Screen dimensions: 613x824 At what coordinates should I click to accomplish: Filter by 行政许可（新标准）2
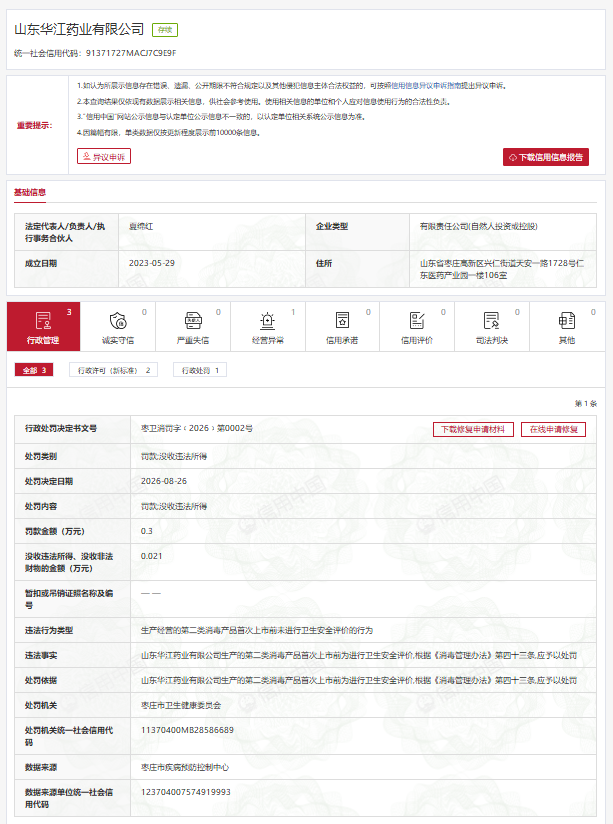114,370
